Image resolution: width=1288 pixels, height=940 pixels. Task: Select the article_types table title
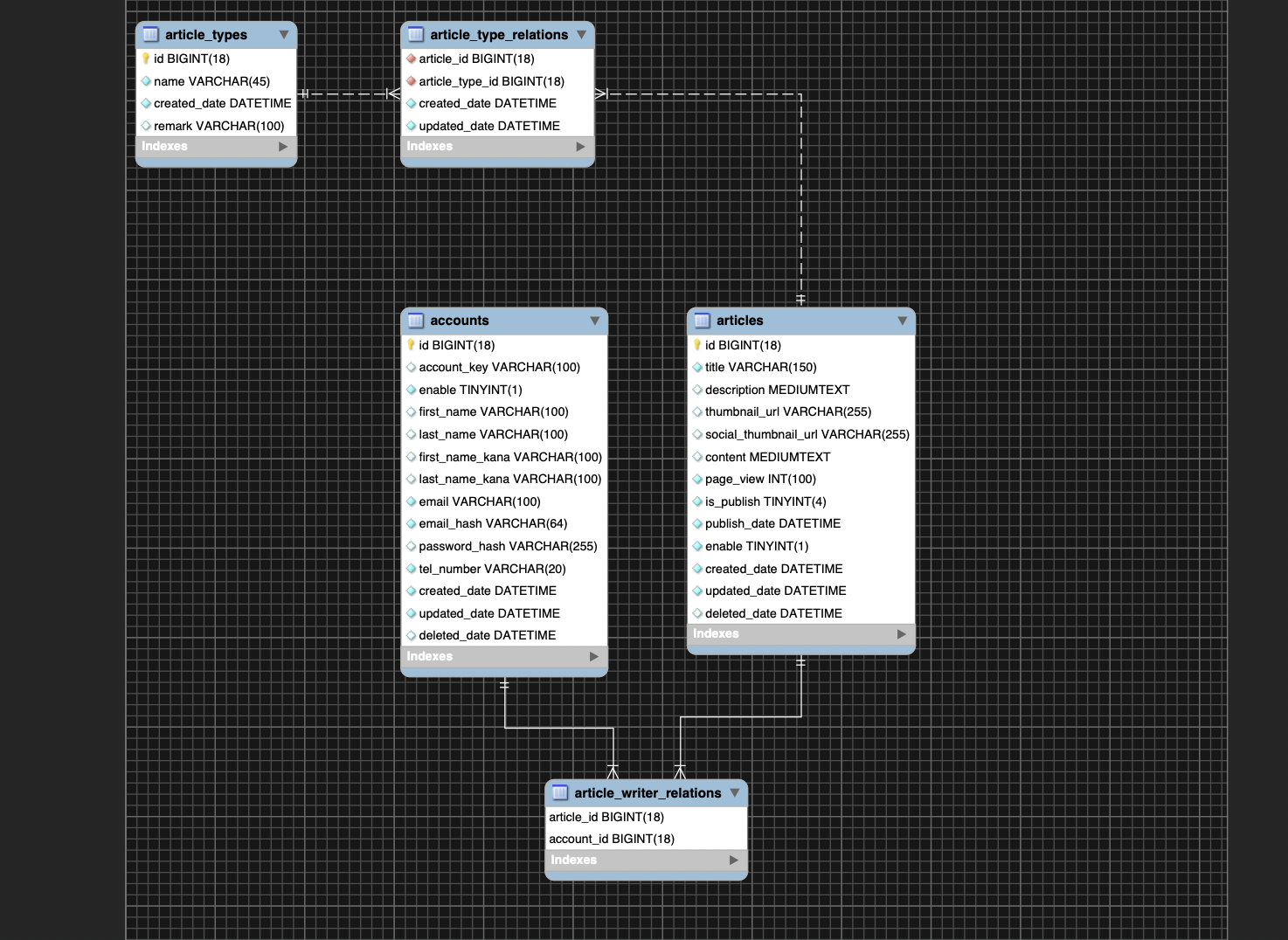tap(206, 35)
